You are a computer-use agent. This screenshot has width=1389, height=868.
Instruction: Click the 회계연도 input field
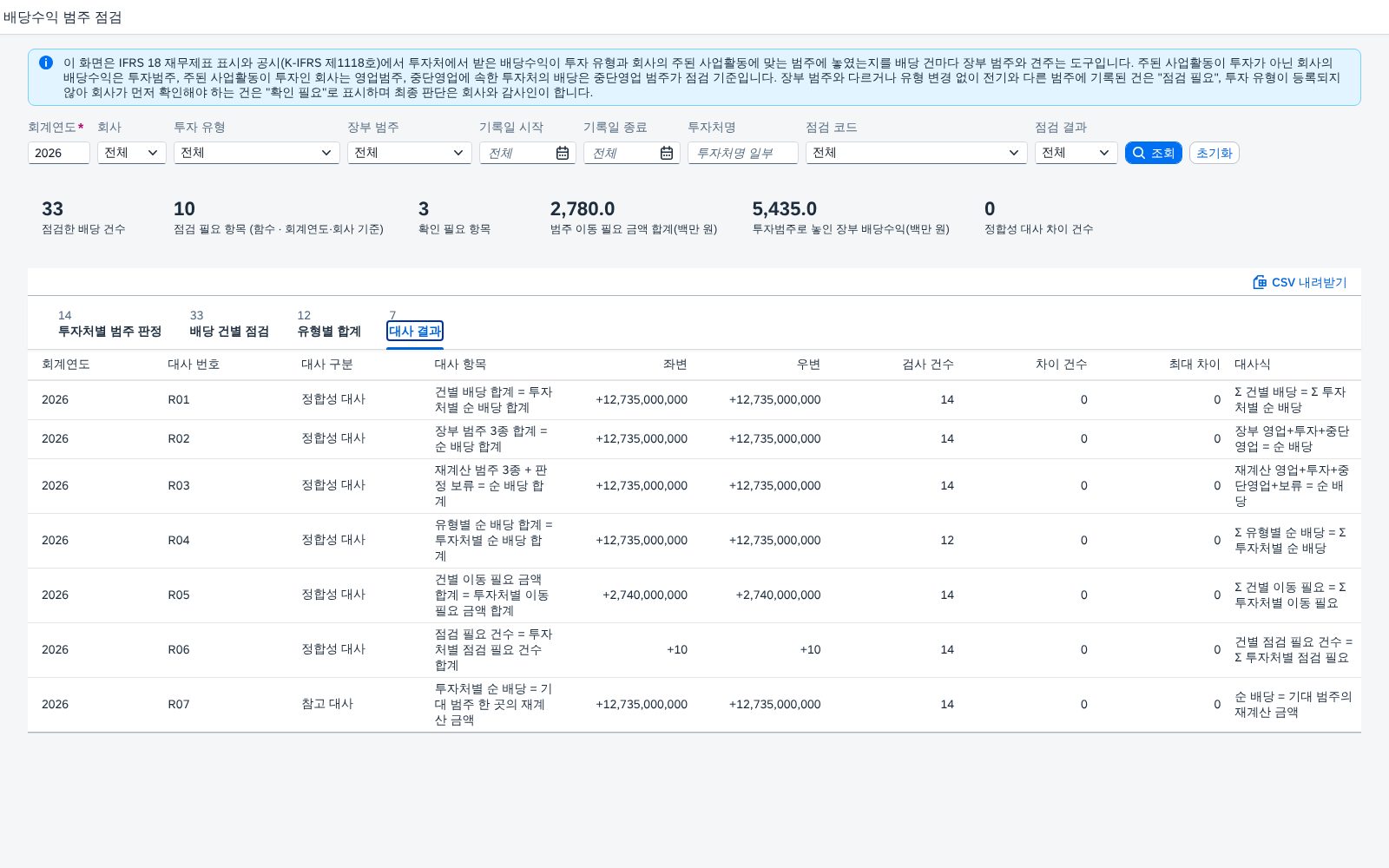[59, 153]
